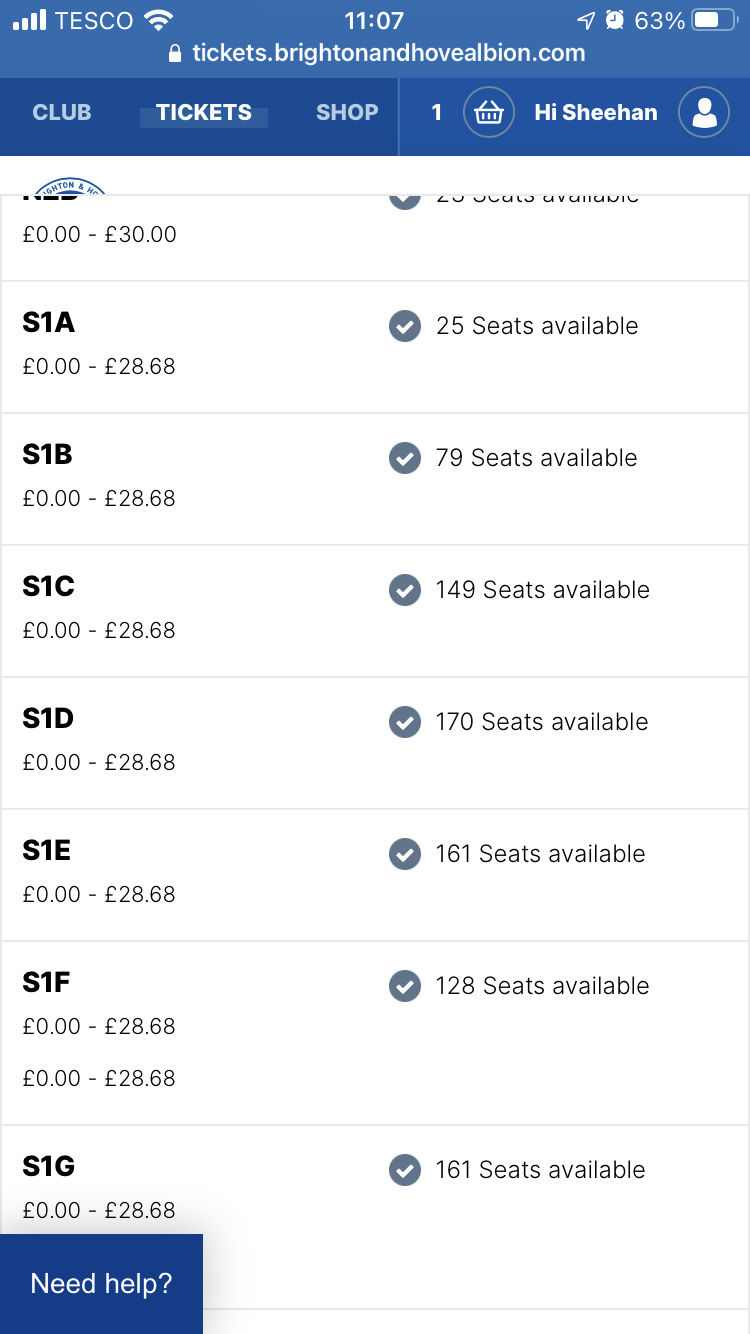Select the S1D block row
The image size is (750, 1334).
click(375, 743)
